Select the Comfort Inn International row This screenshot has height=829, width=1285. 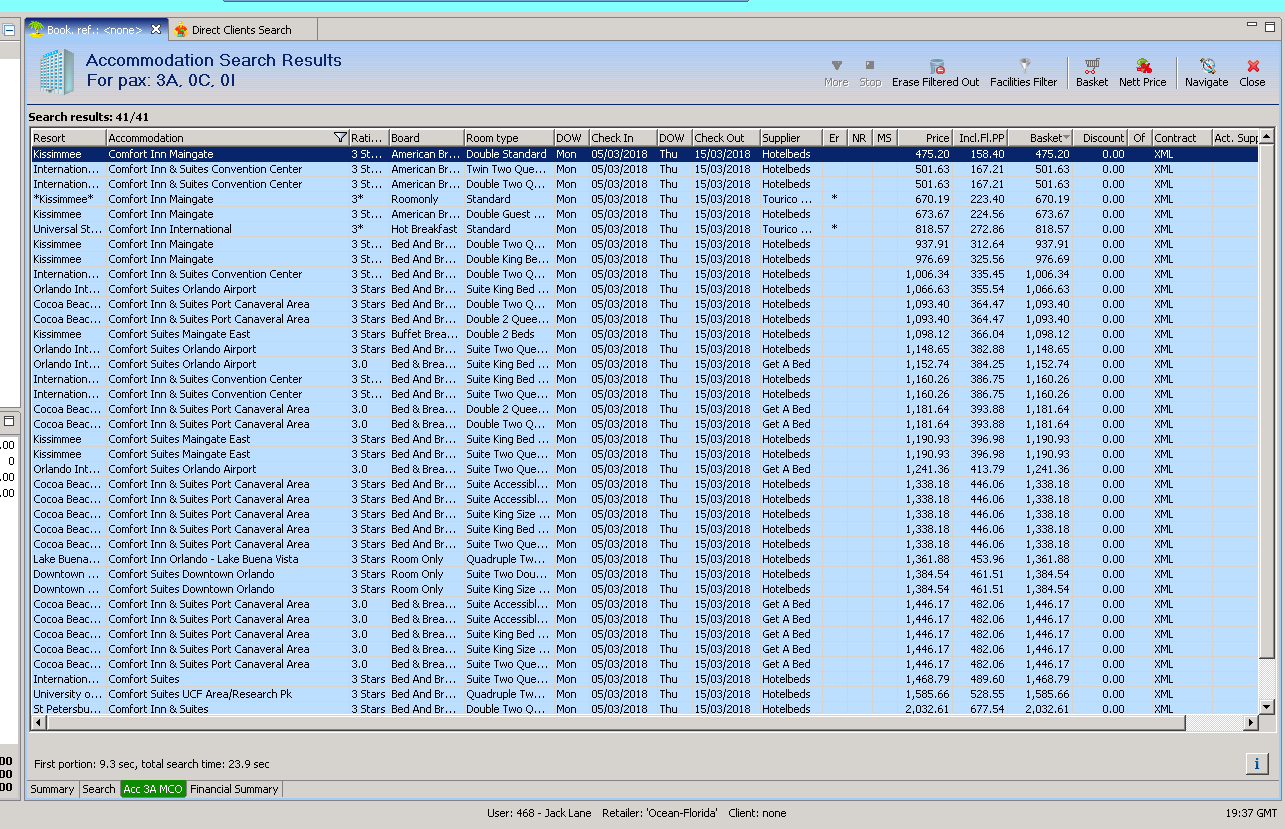point(644,229)
